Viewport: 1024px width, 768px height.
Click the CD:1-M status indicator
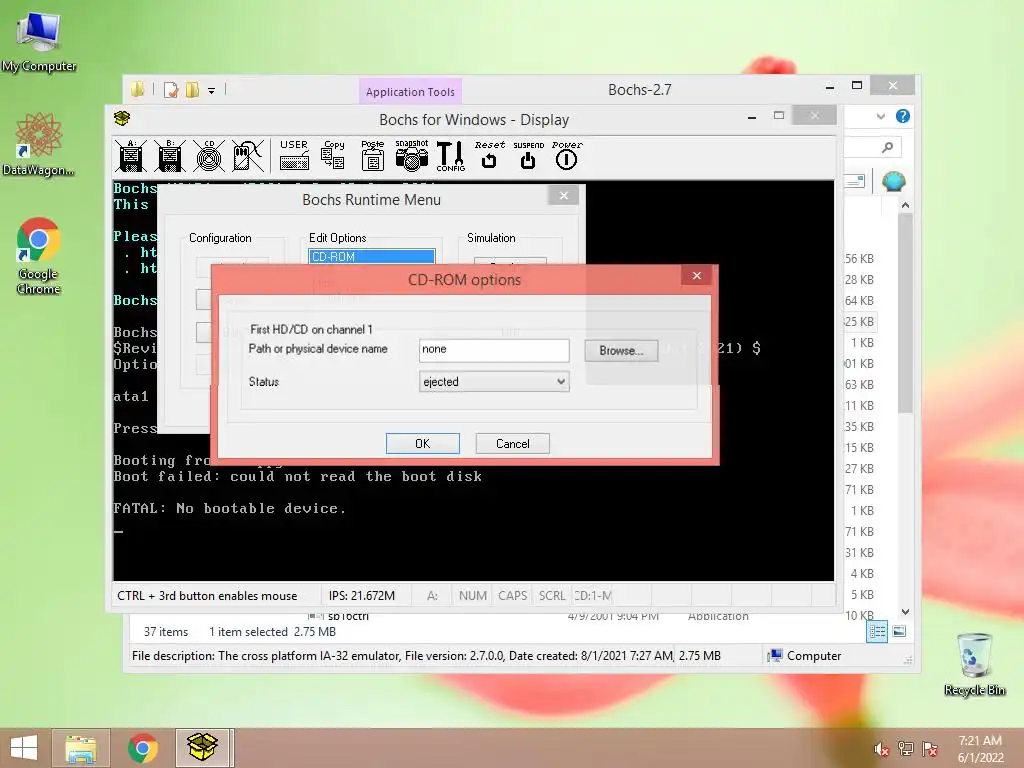click(592, 596)
